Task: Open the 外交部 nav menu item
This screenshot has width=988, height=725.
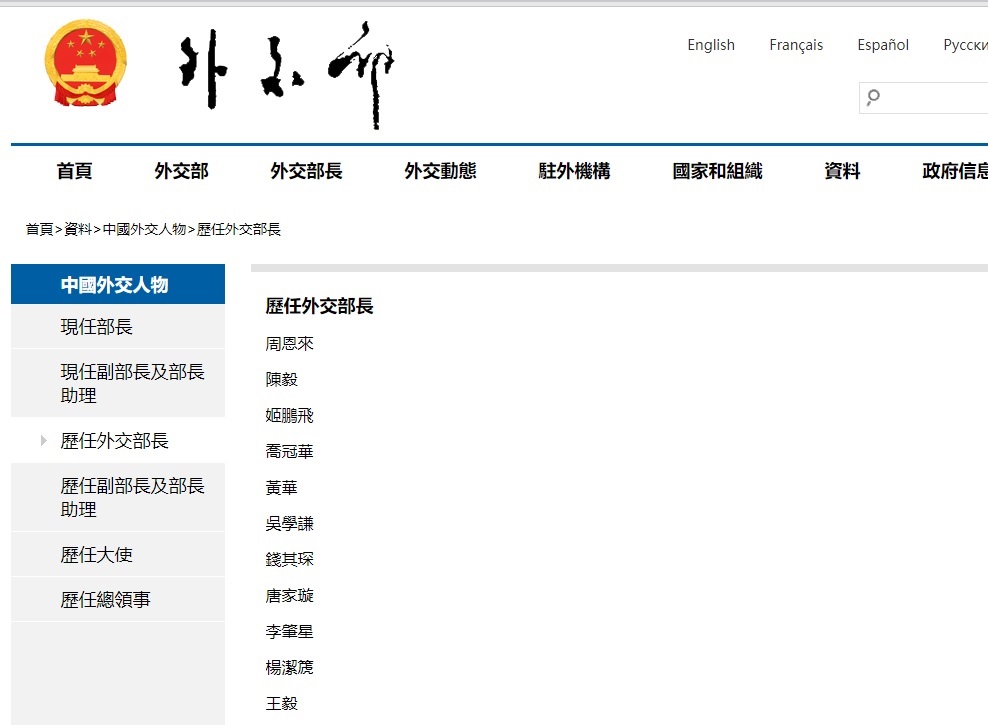Action: coord(181,171)
